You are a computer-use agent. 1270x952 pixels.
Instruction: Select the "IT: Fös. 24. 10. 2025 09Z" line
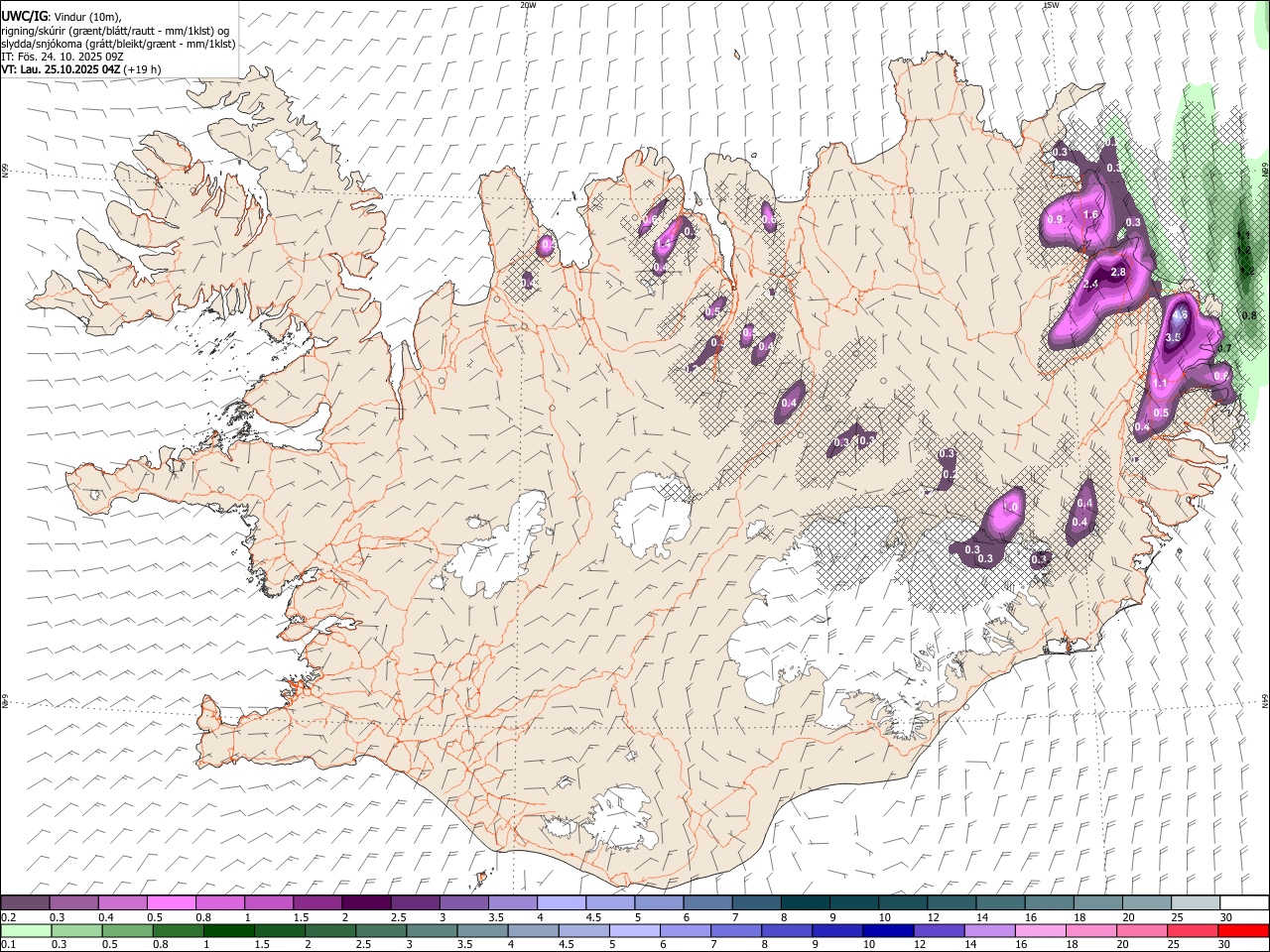pos(63,57)
